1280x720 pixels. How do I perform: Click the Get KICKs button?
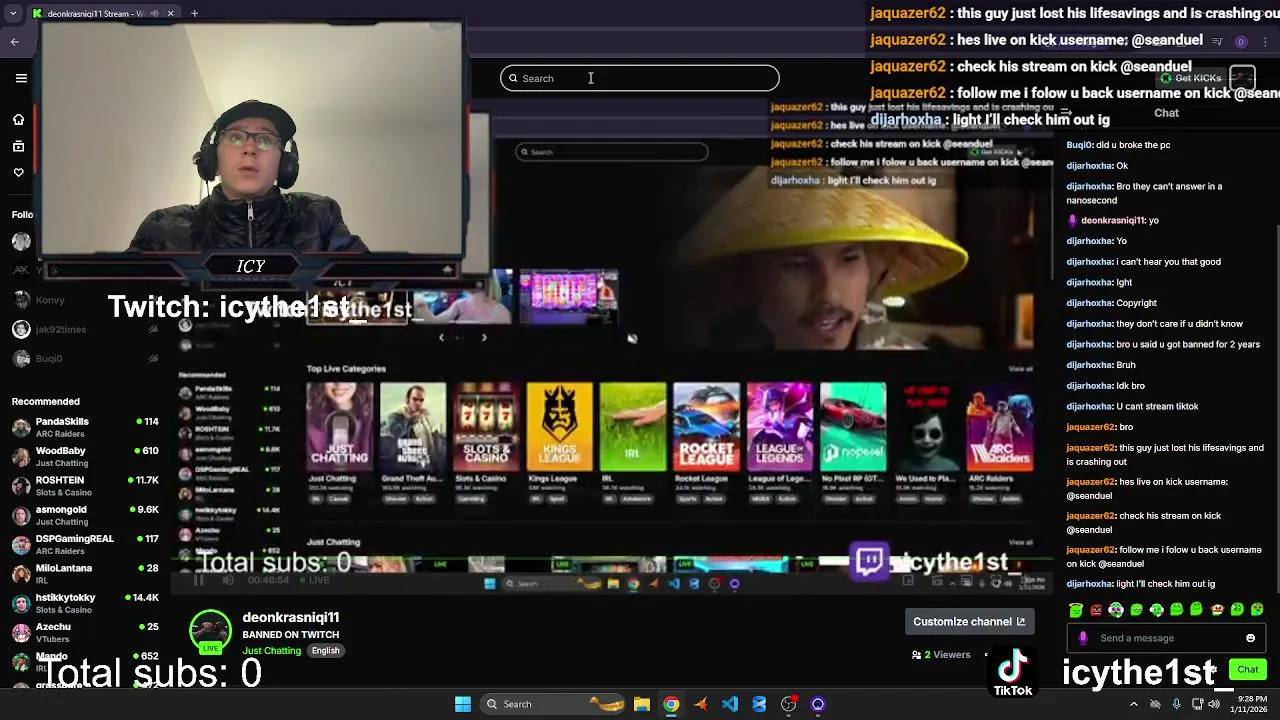tap(1190, 78)
